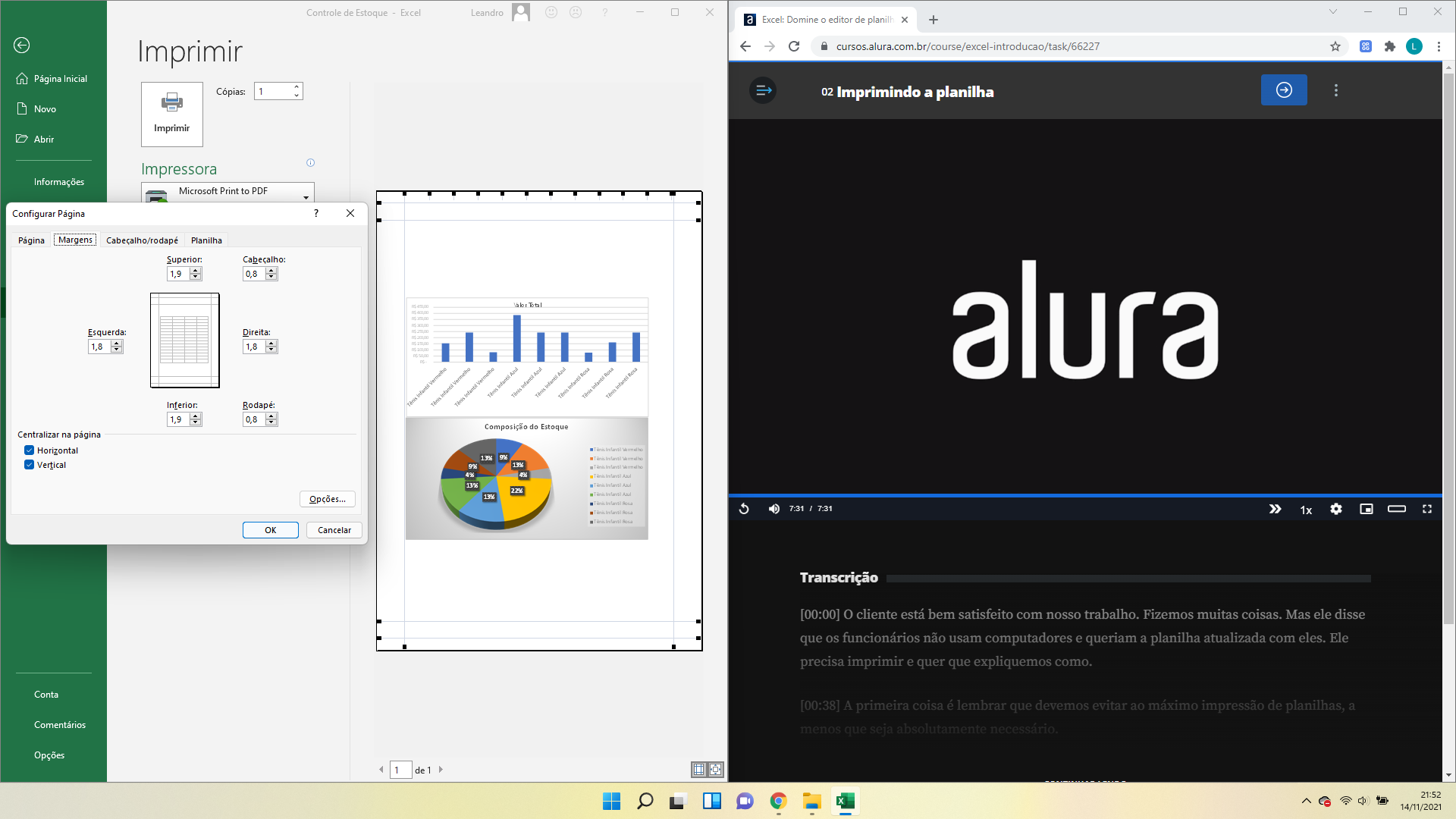Change playback speed 1x
The width and height of the screenshot is (1456, 819).
tap(1306, 510)
